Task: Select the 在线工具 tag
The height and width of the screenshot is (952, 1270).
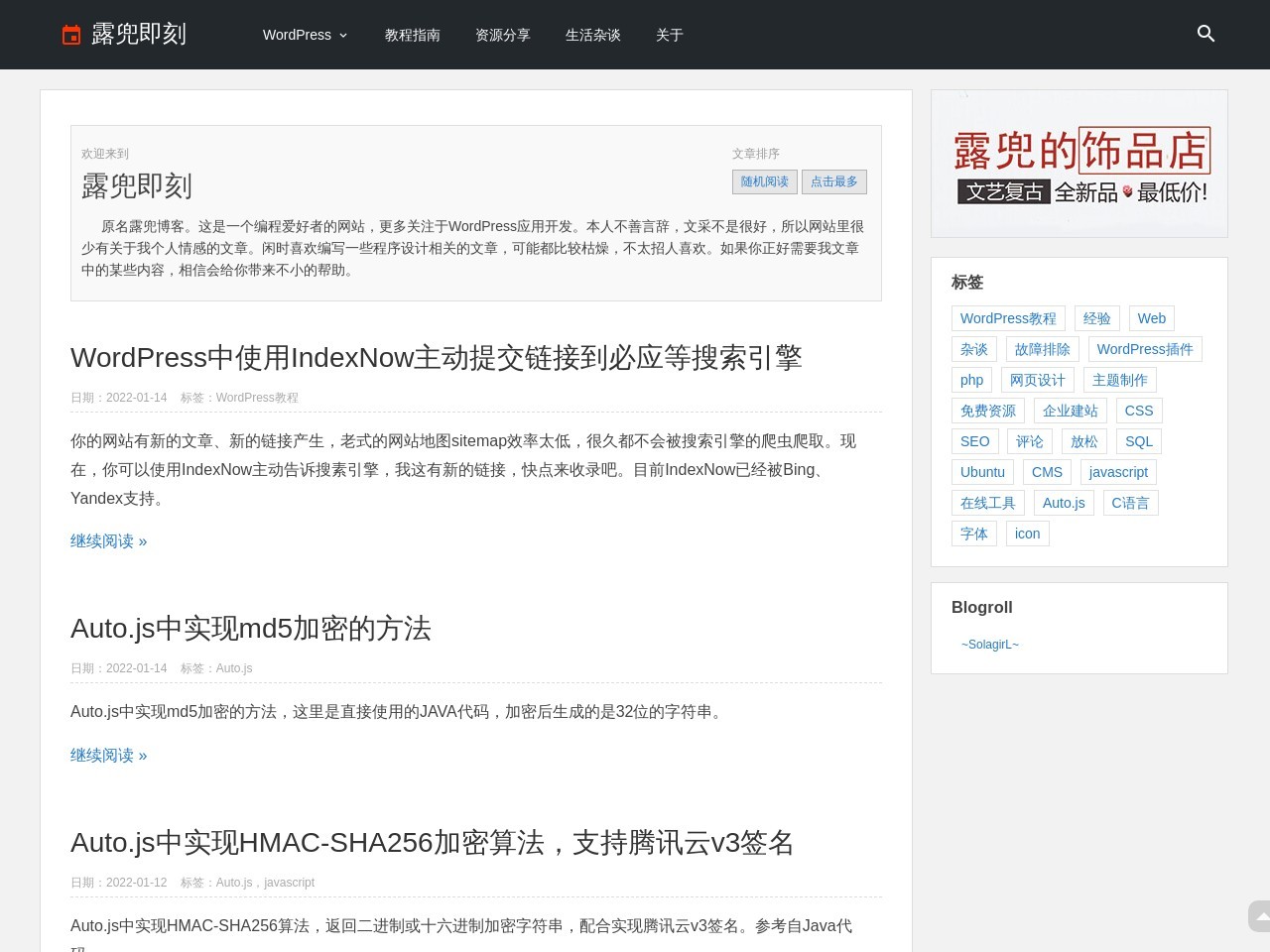Action: point(987,503)
